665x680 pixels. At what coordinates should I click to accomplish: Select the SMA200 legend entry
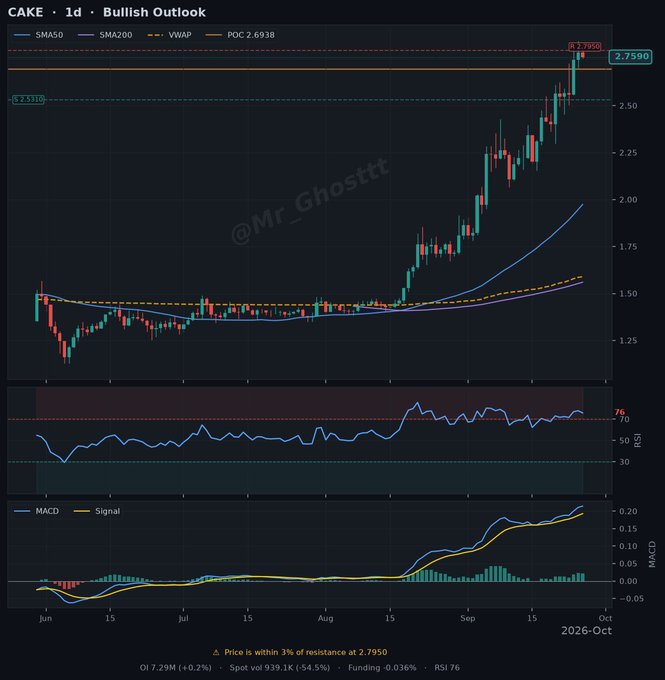[x=105, y=35]
